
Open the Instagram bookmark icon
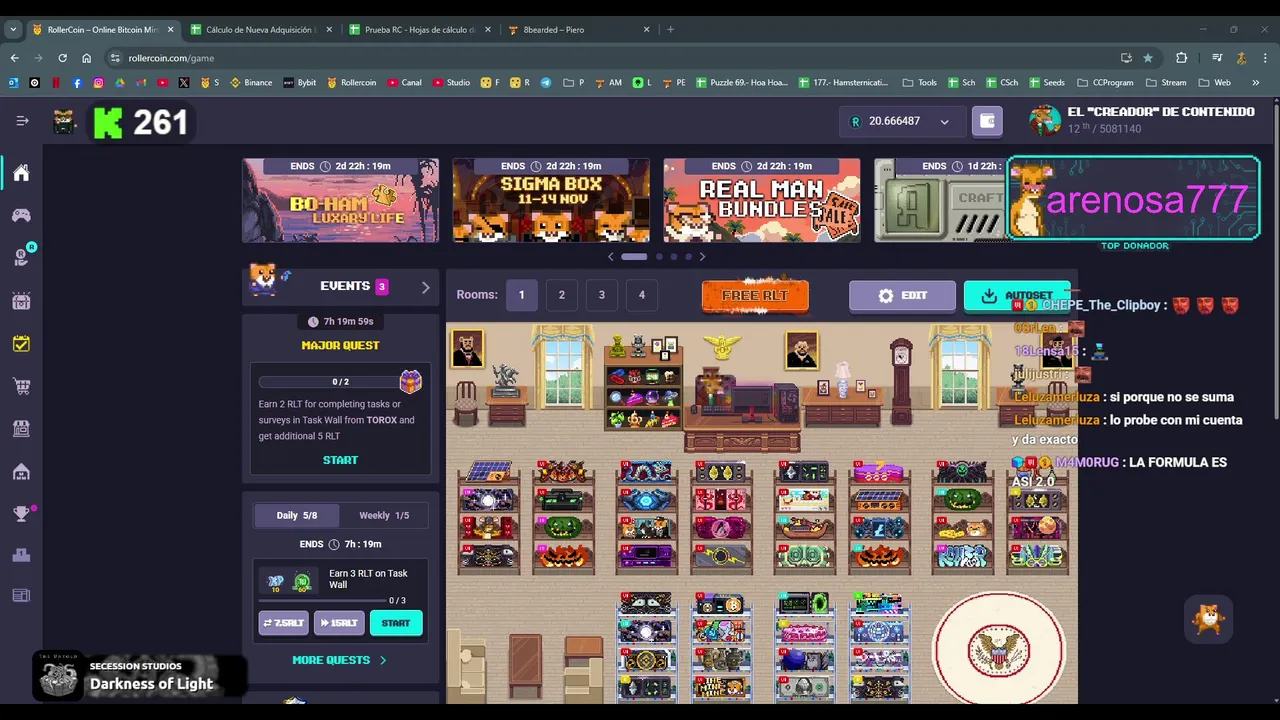[x=98, y=82]
